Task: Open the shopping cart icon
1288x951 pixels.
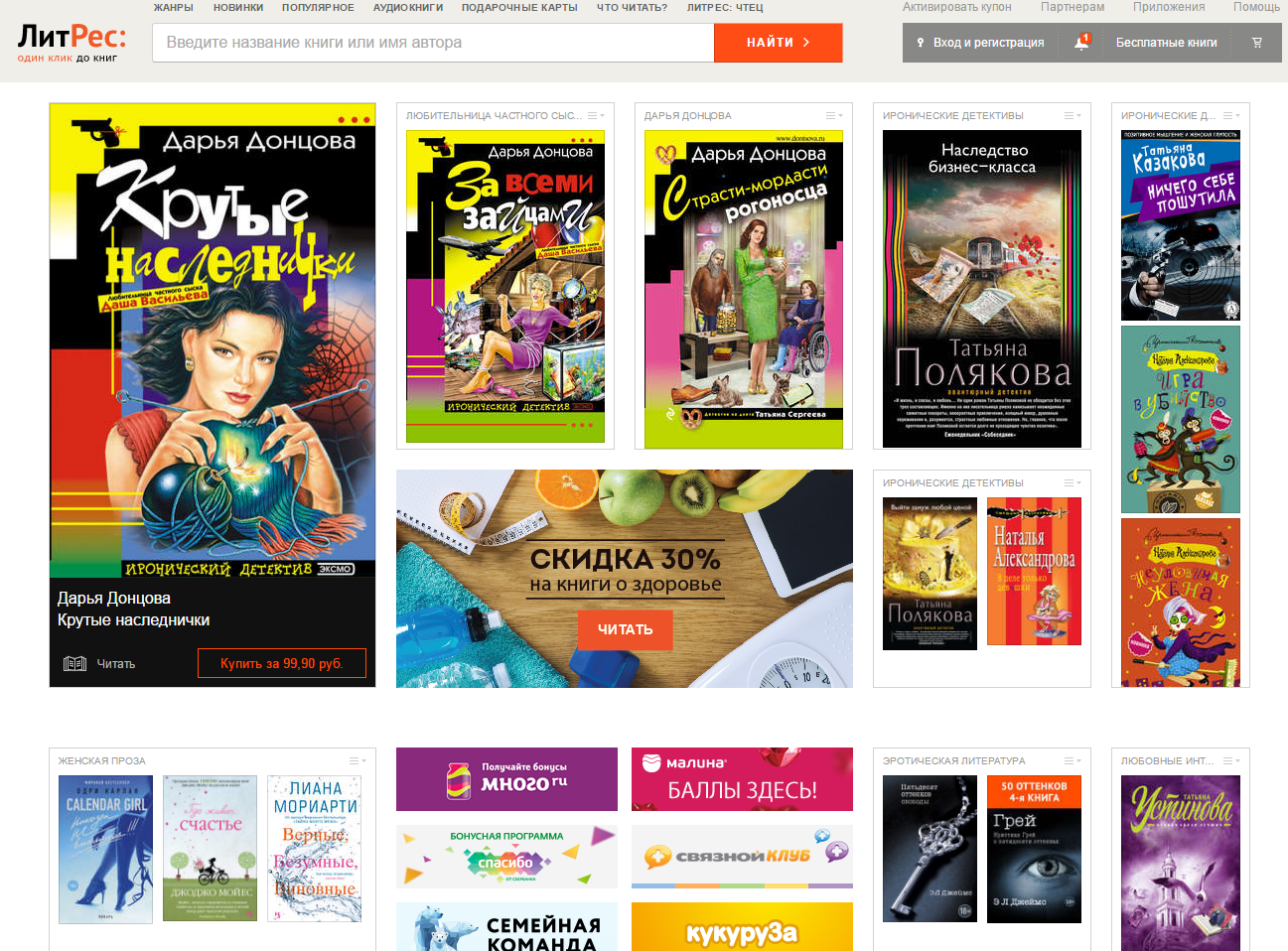Action: coord(1257,43)
